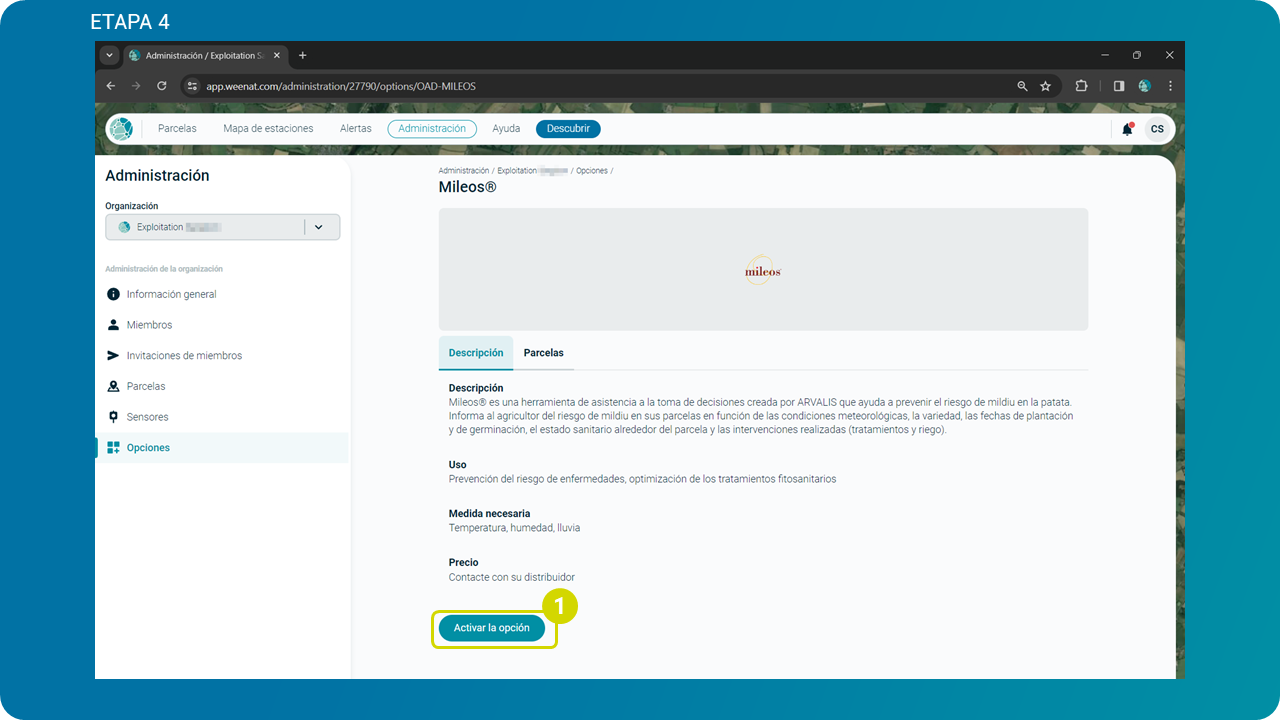This screenshot has height=720, width=1280.
Task: Switch to the Descripción tab
Action: point(476,353)
